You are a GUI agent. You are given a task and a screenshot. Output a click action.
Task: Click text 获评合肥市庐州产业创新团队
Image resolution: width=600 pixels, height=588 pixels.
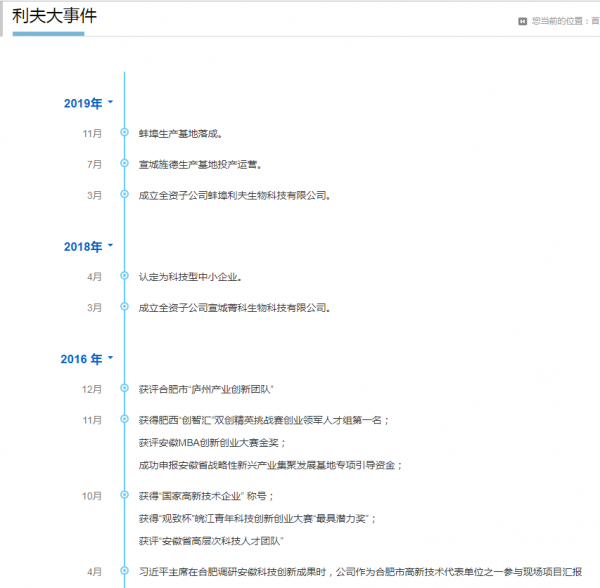pos(206,389)
